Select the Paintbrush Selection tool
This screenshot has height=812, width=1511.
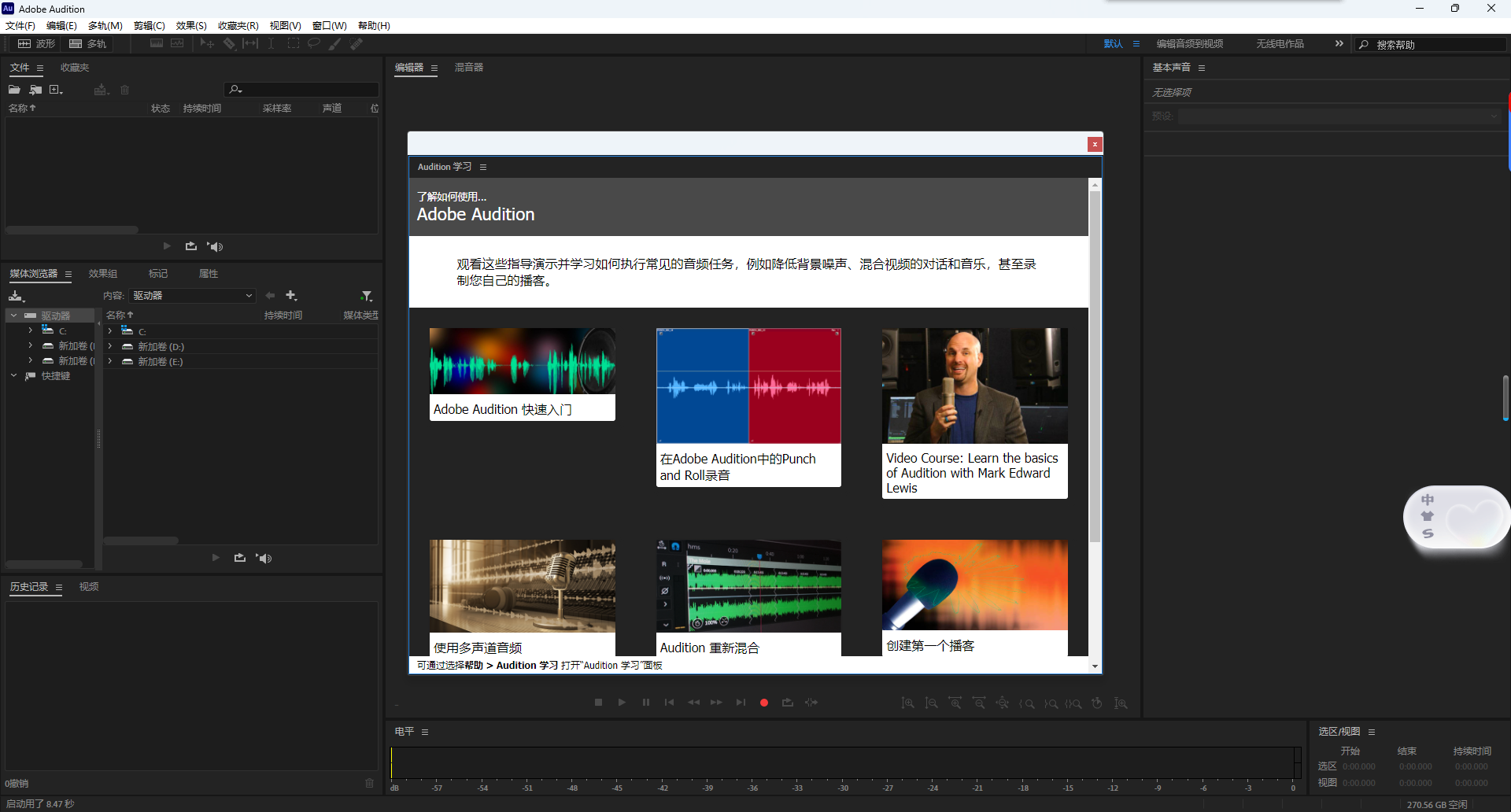coord(334,43)
